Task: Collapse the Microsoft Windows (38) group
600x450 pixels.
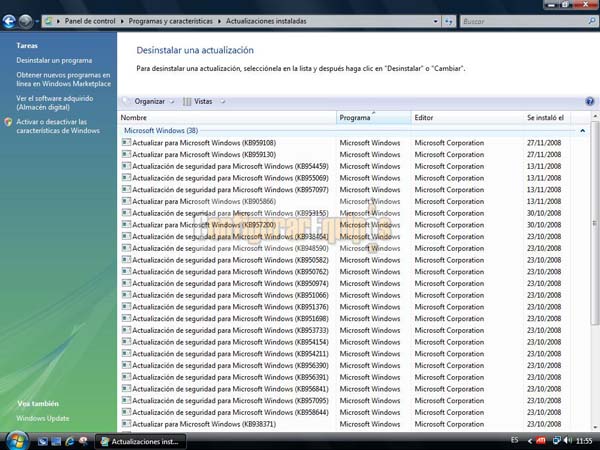Action: pos(582,131)
